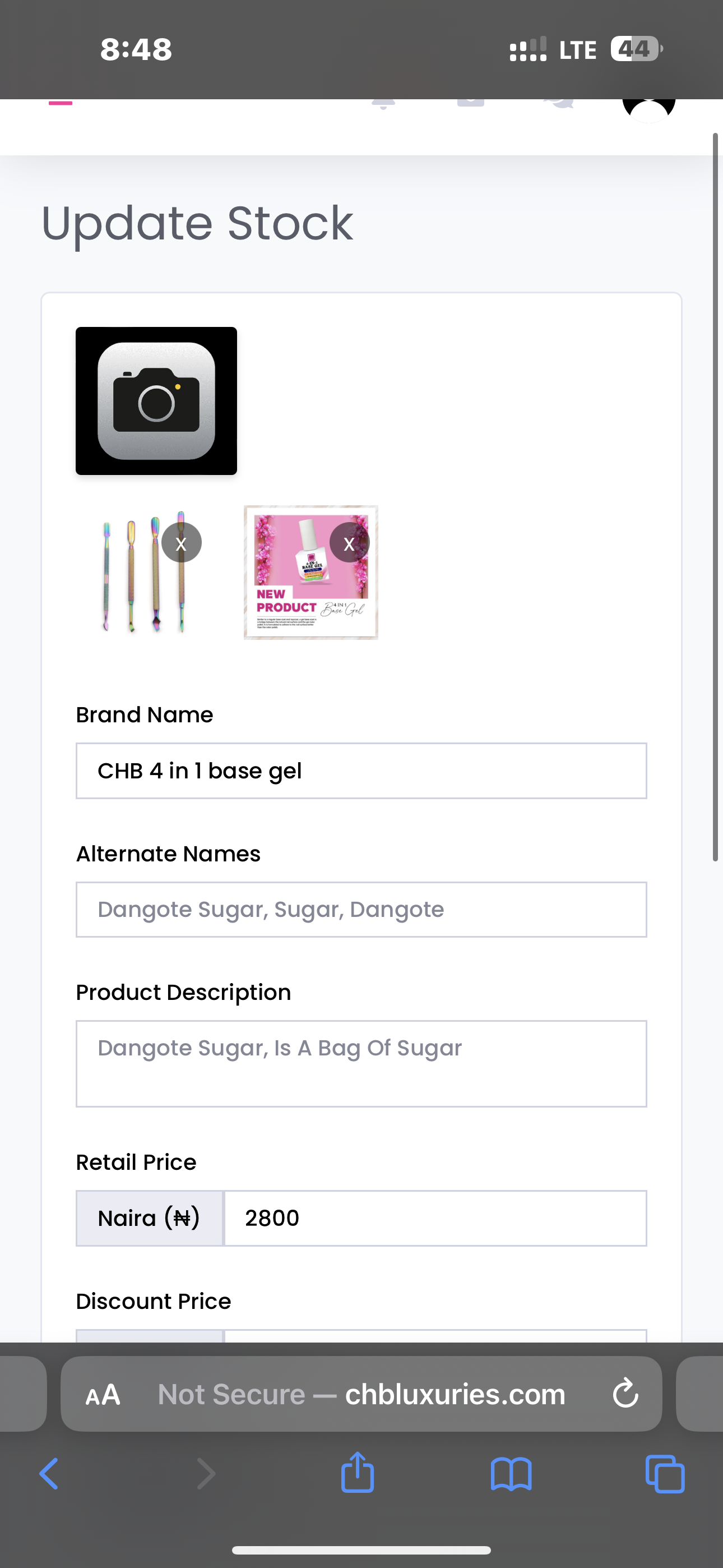Focus the Alternate Names text field
Image resolution: width=723 pixels, height=1568 pixels.
[361, 910]
